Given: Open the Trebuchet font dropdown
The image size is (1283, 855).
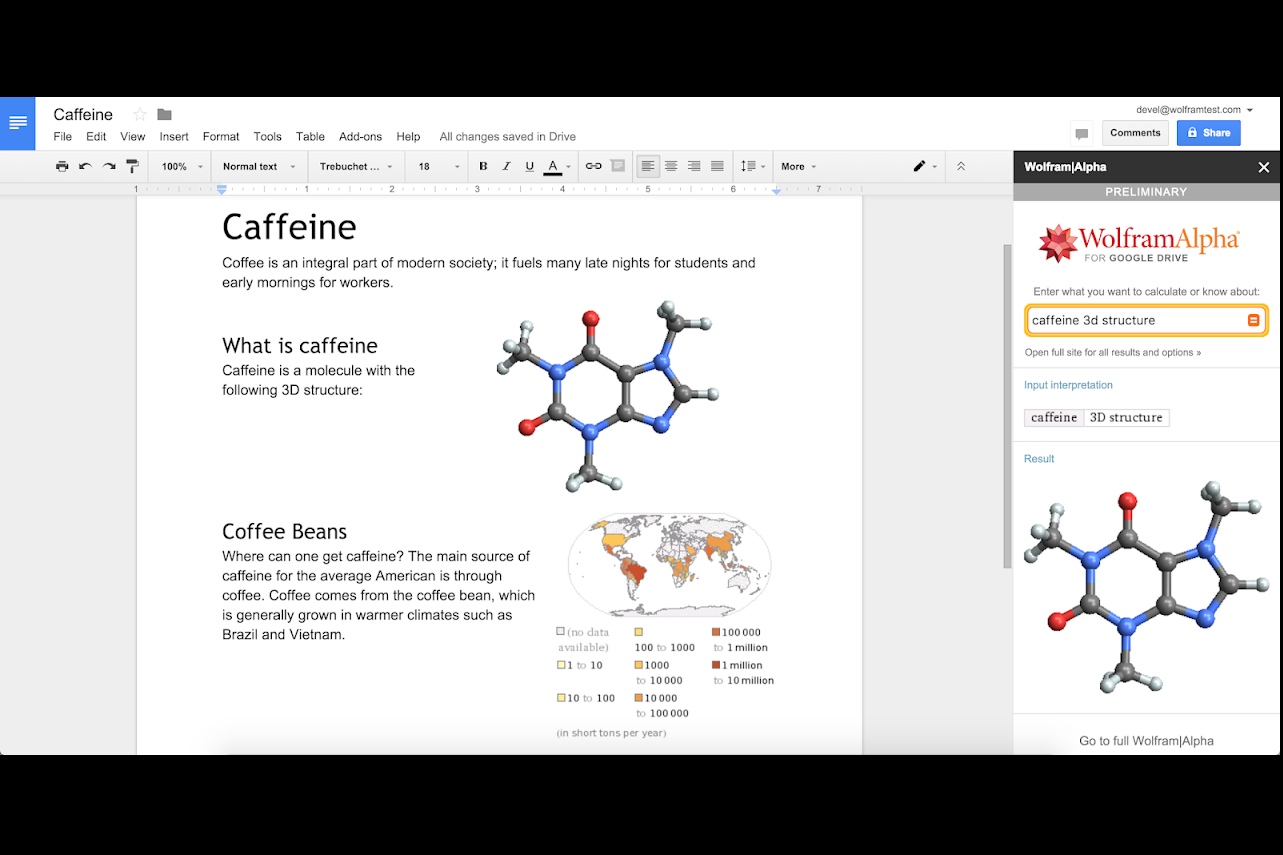Looking at the screenshot, I should tap(356, 166).
